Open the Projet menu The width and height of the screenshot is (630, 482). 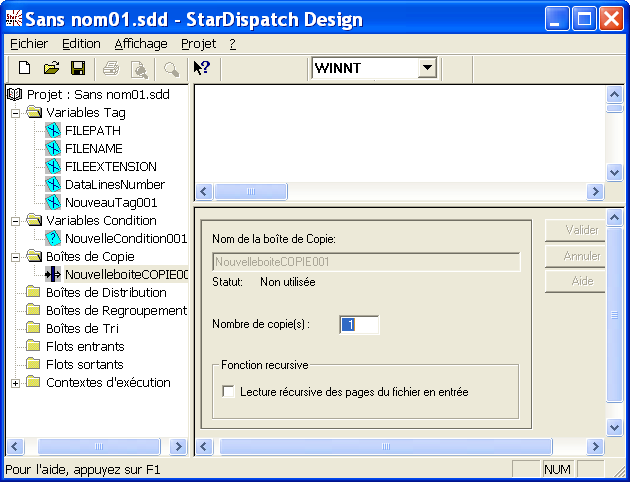click(x=198, y=44)
